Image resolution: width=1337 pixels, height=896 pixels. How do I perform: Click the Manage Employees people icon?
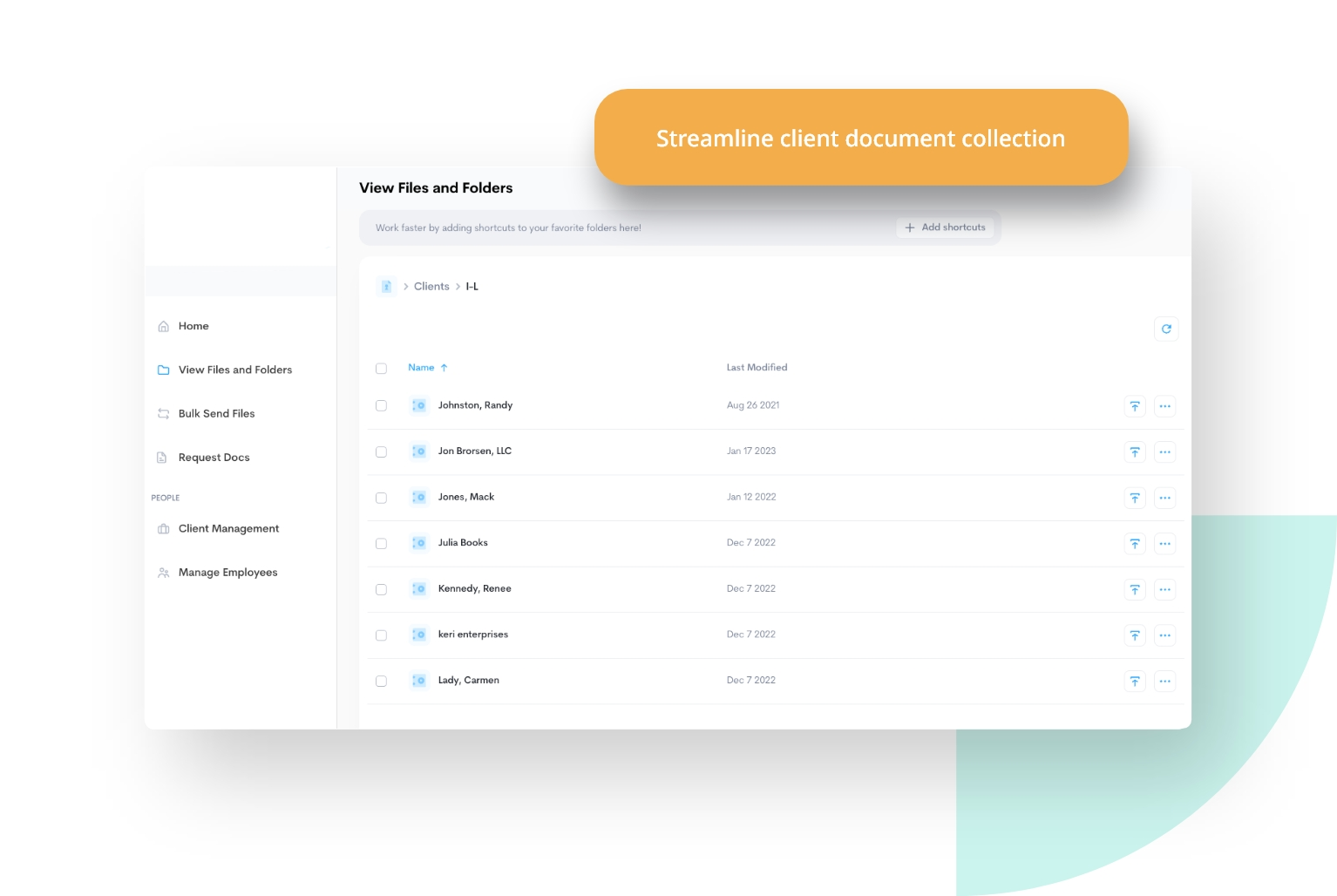click(x=163, y=573)
